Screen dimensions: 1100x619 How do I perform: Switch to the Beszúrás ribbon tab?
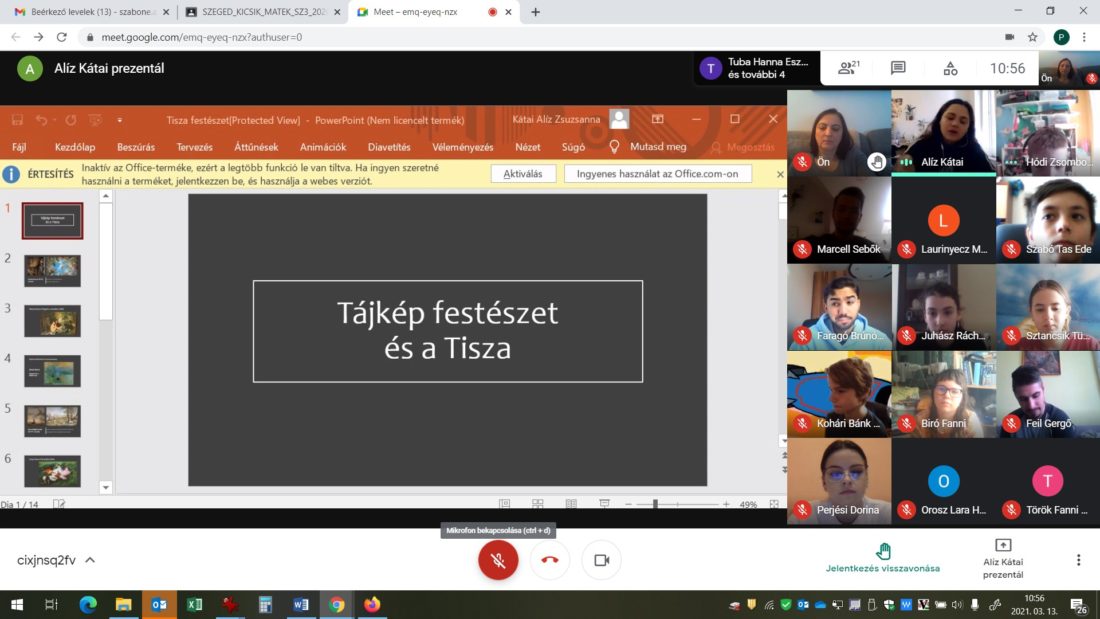click(x=136, y=147)
